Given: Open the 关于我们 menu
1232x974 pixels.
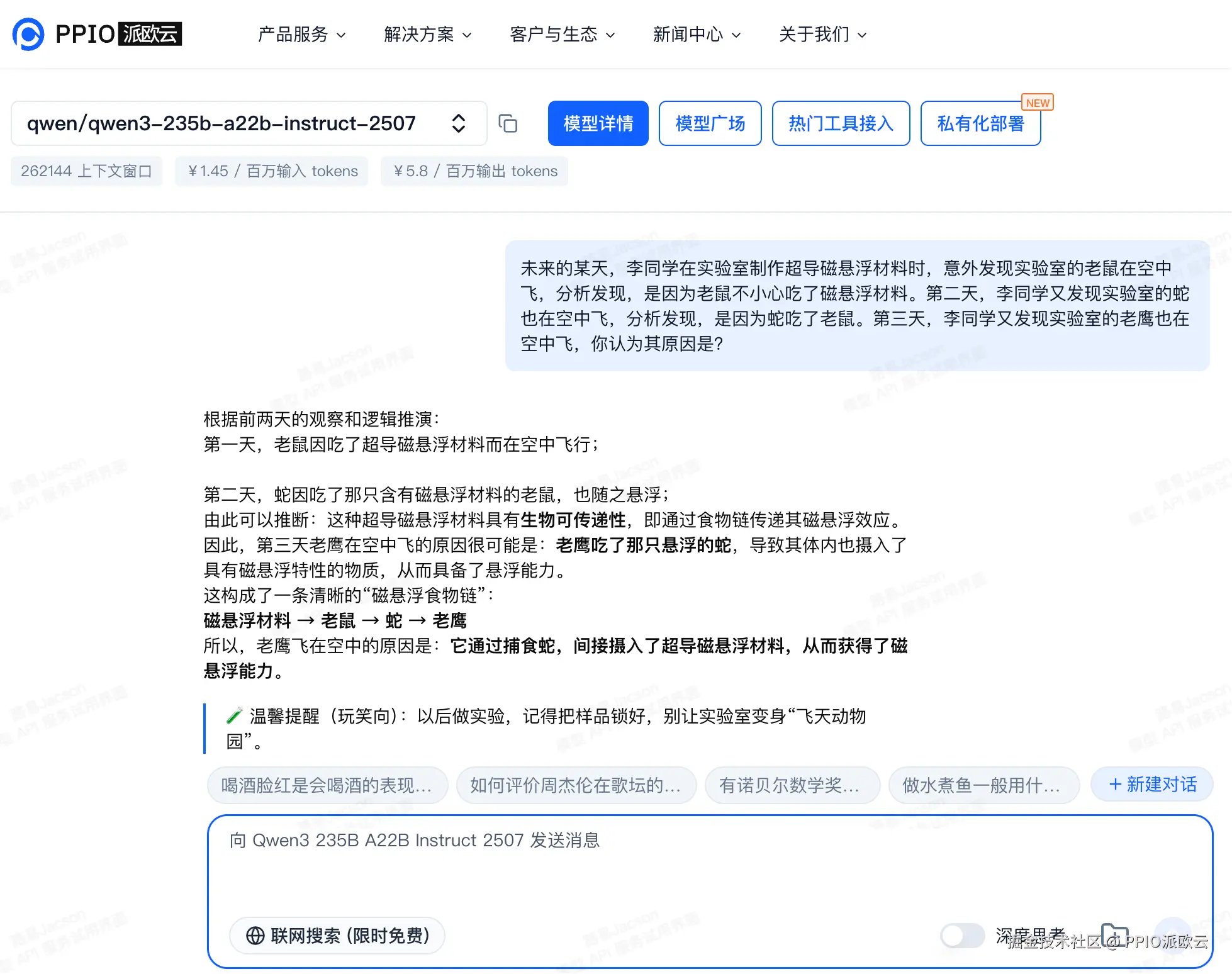Looking at the screenshot, I should (x=822, y=34).
